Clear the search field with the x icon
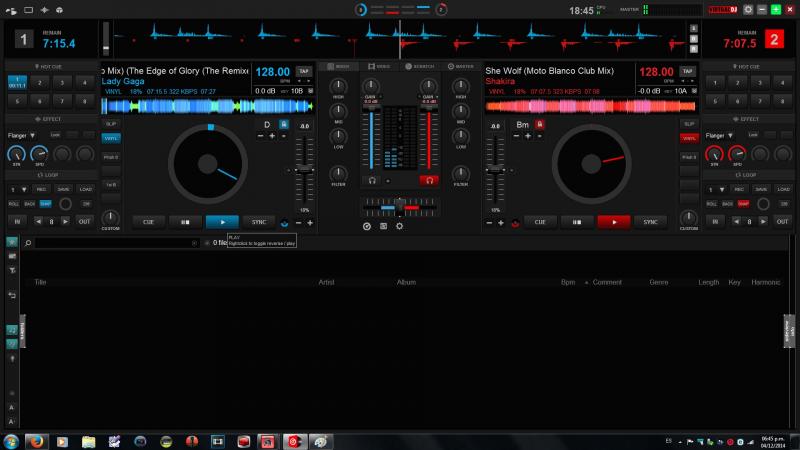Image resolution: width=800 pixels, height=450 pixels. 194,243
